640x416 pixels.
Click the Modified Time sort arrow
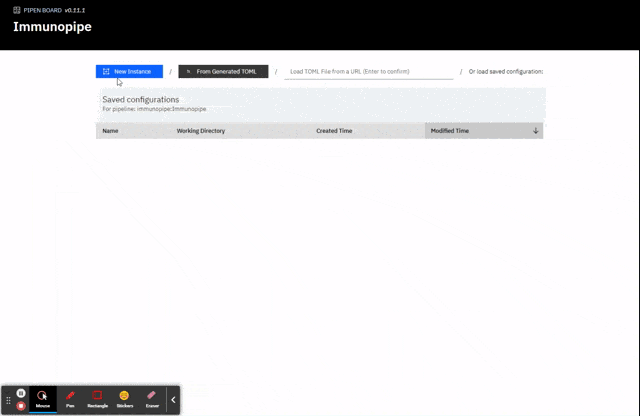click(536, 131)
